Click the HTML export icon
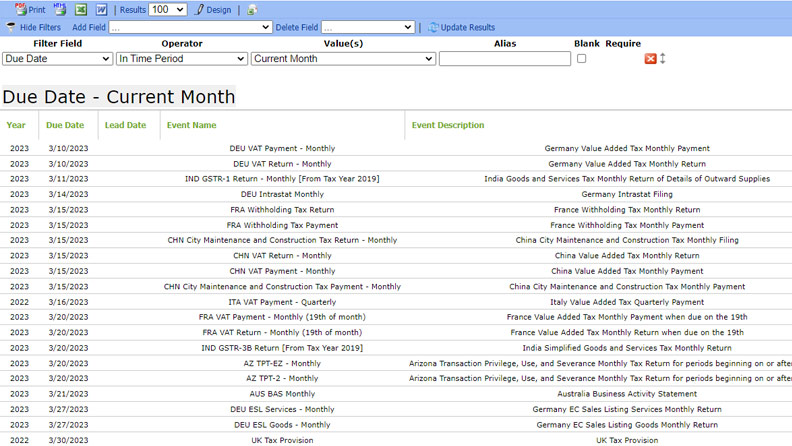This screenshot has width=792, height=446. point(60,9)
